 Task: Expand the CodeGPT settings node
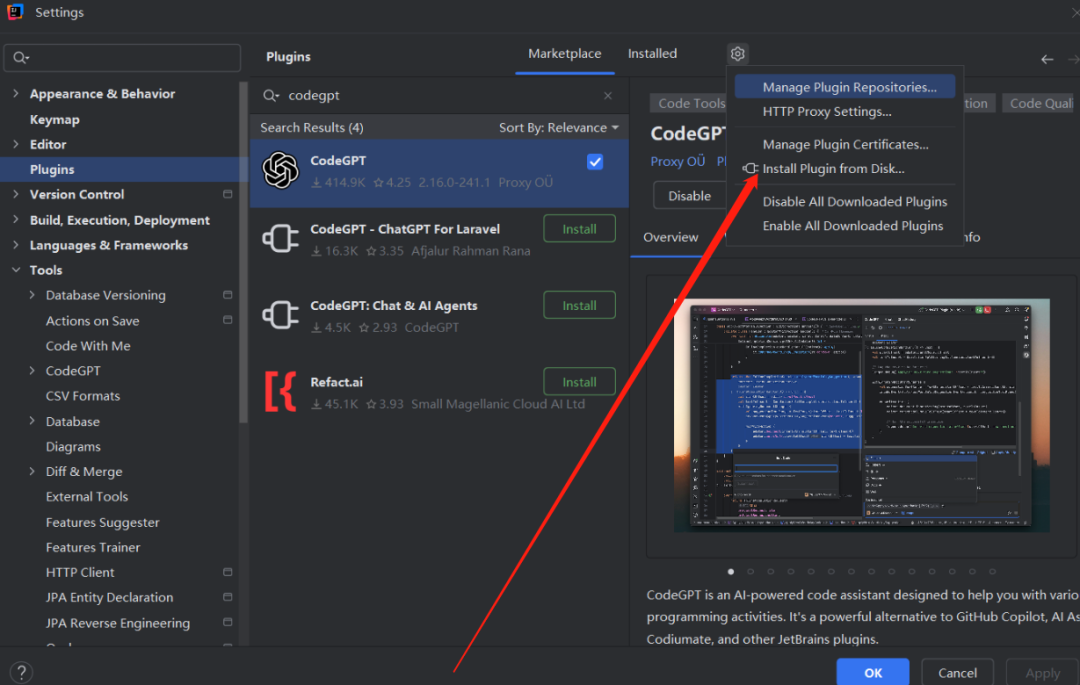click(x=32, y=370)
